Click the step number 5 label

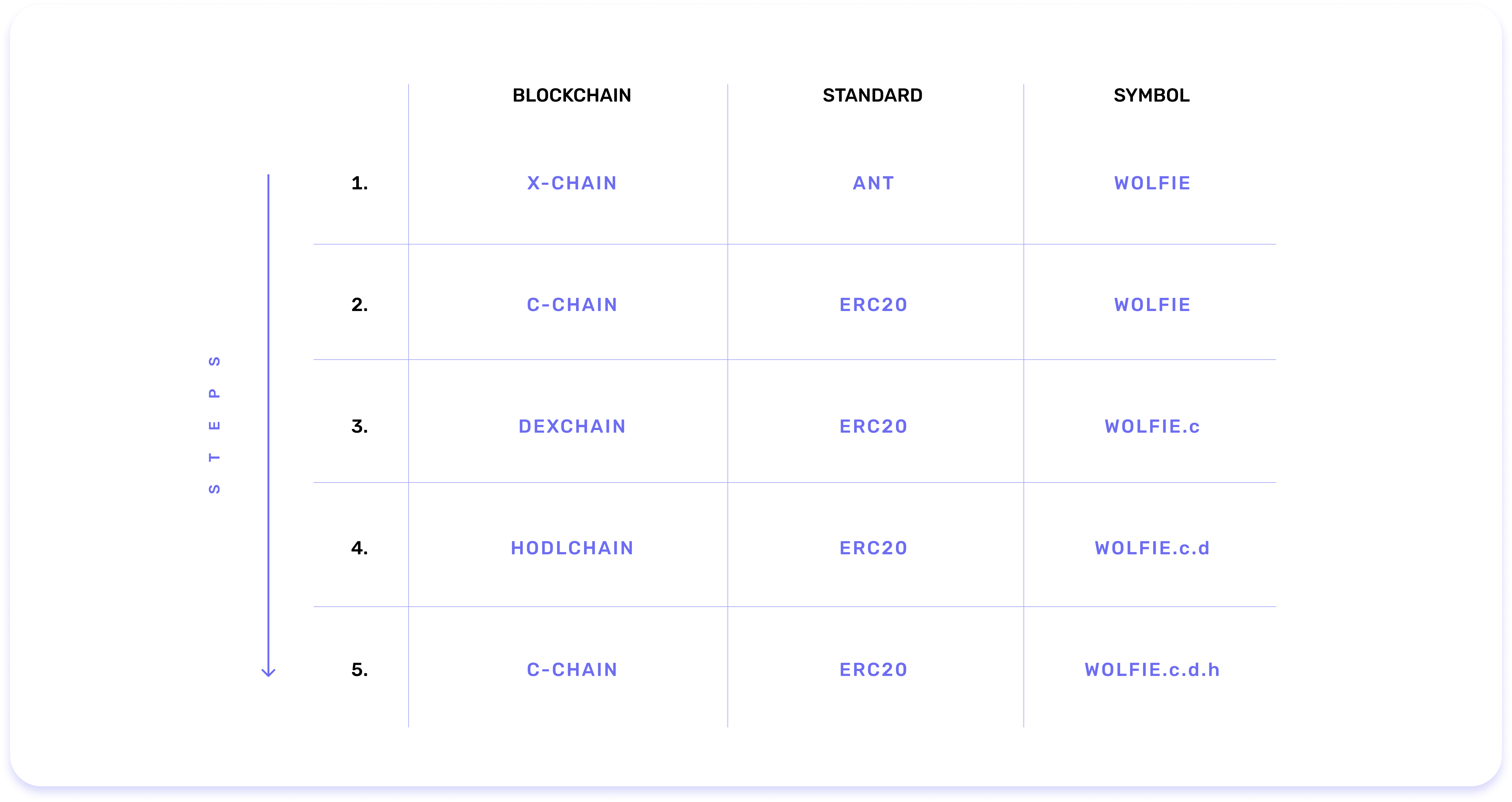tap(359, 669)
